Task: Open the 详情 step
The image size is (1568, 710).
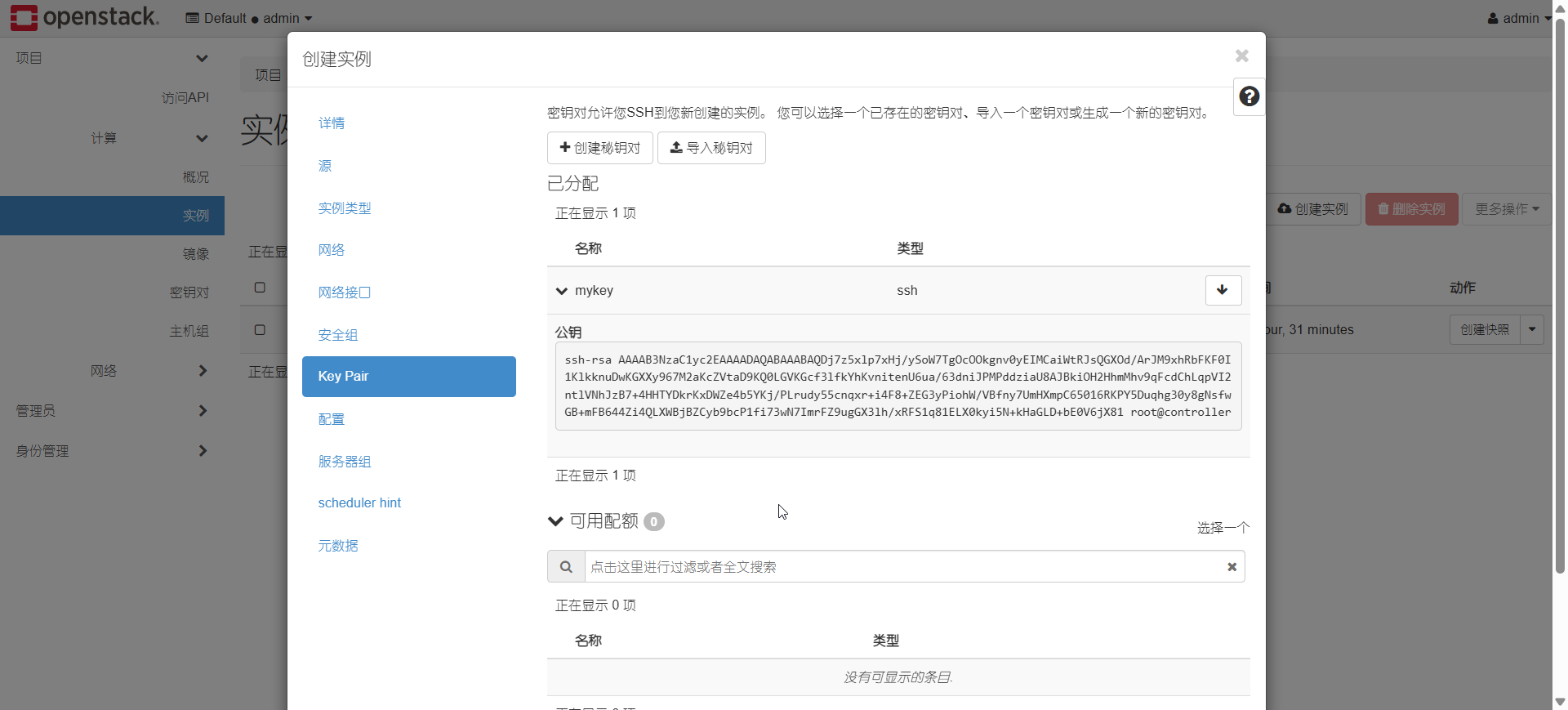Action: pyautogui.click(x=332, y=123)
